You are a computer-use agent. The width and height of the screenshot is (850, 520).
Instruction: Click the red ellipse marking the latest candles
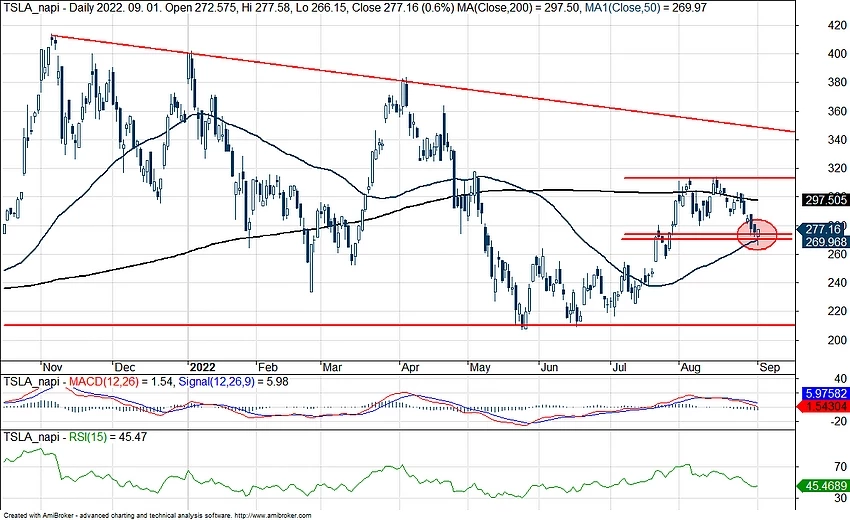[x=757, y=234]
